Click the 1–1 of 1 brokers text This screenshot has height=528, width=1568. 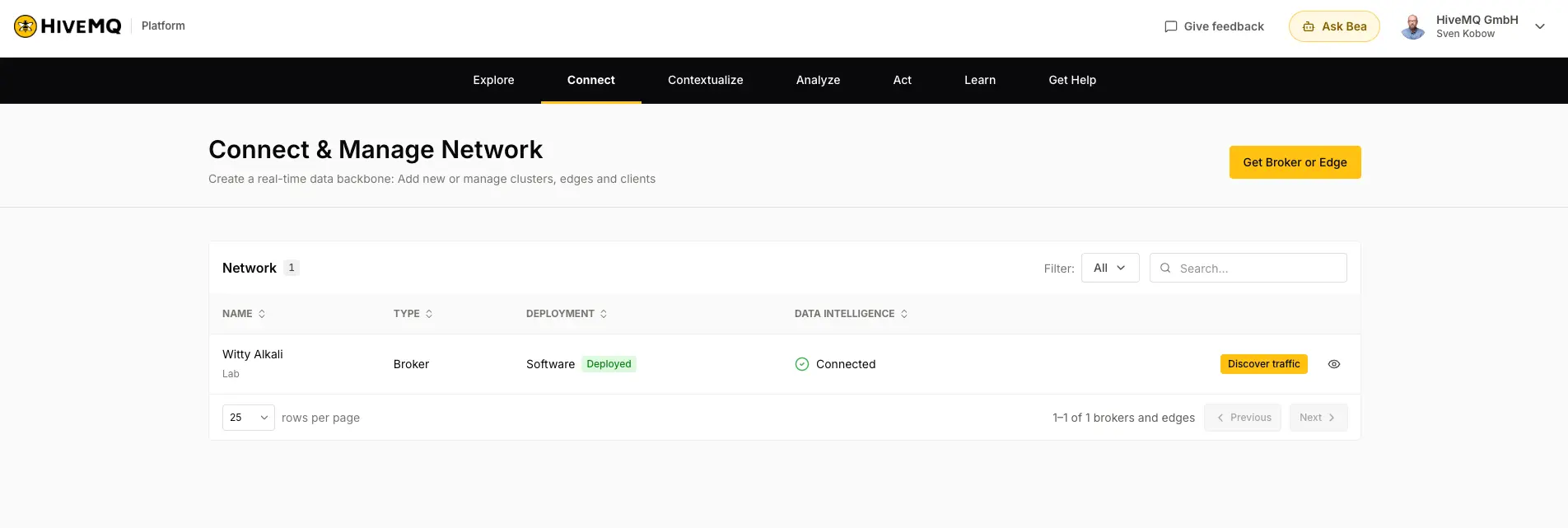point(1123,418)
